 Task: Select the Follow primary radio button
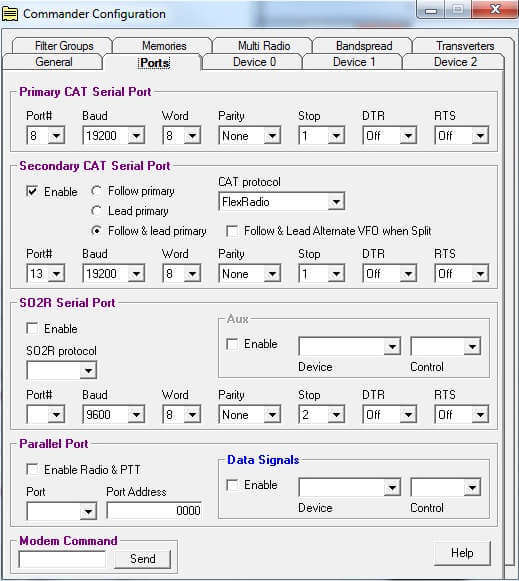pos(96,191)
